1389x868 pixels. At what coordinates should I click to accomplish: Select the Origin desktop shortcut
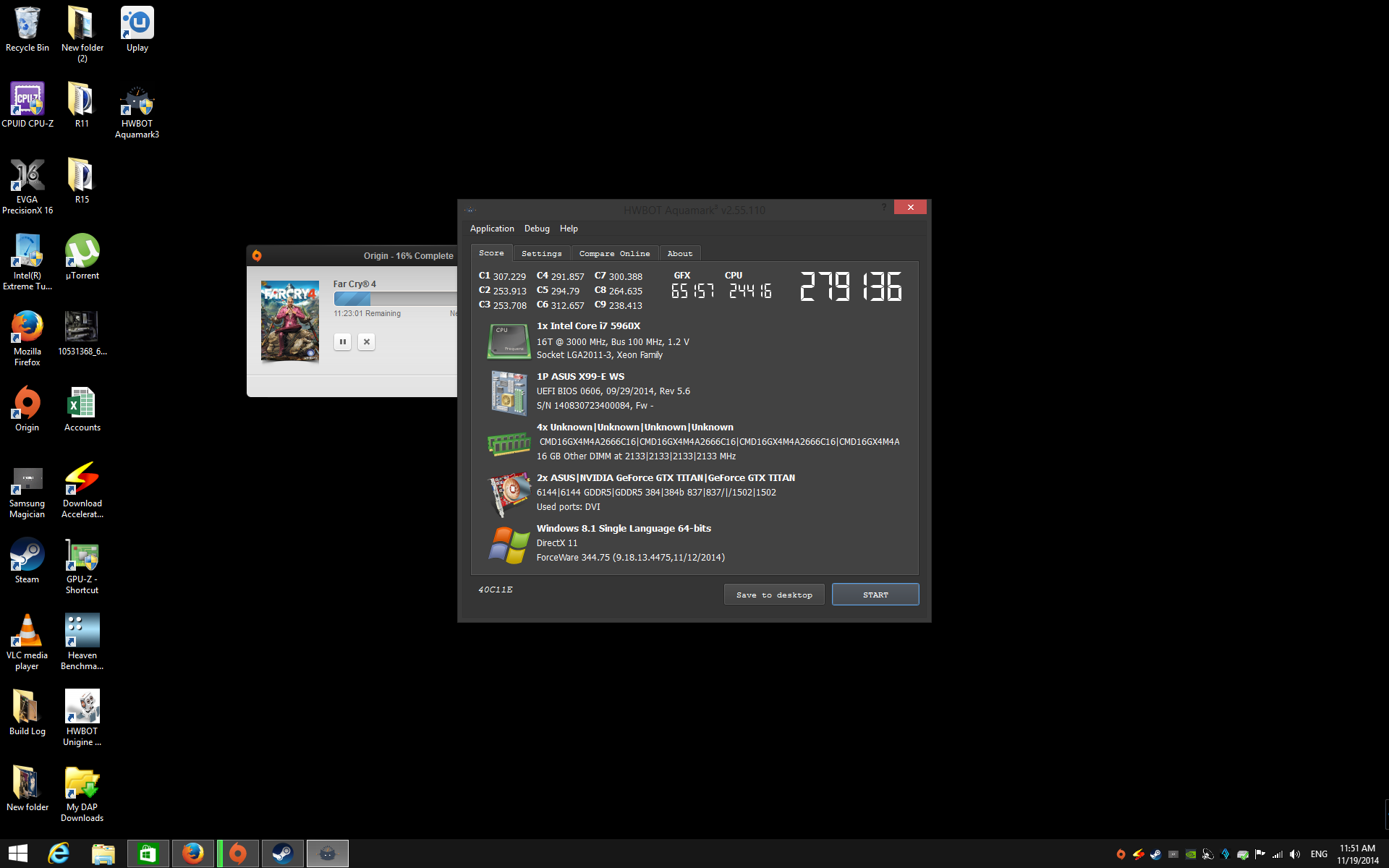point(27,409)
